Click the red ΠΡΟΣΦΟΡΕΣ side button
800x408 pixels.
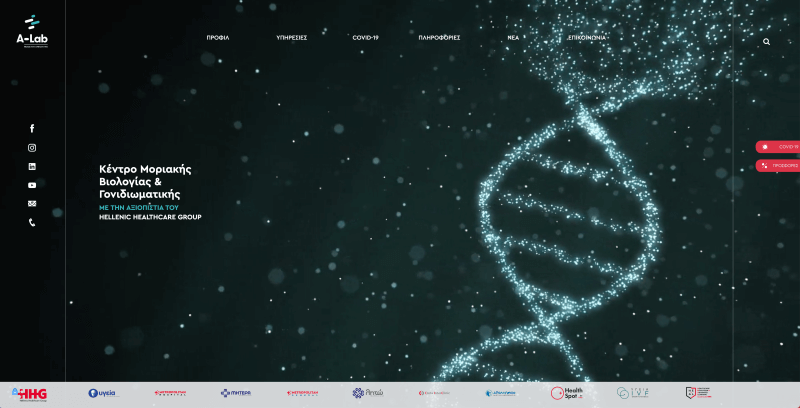click(778, 165)
